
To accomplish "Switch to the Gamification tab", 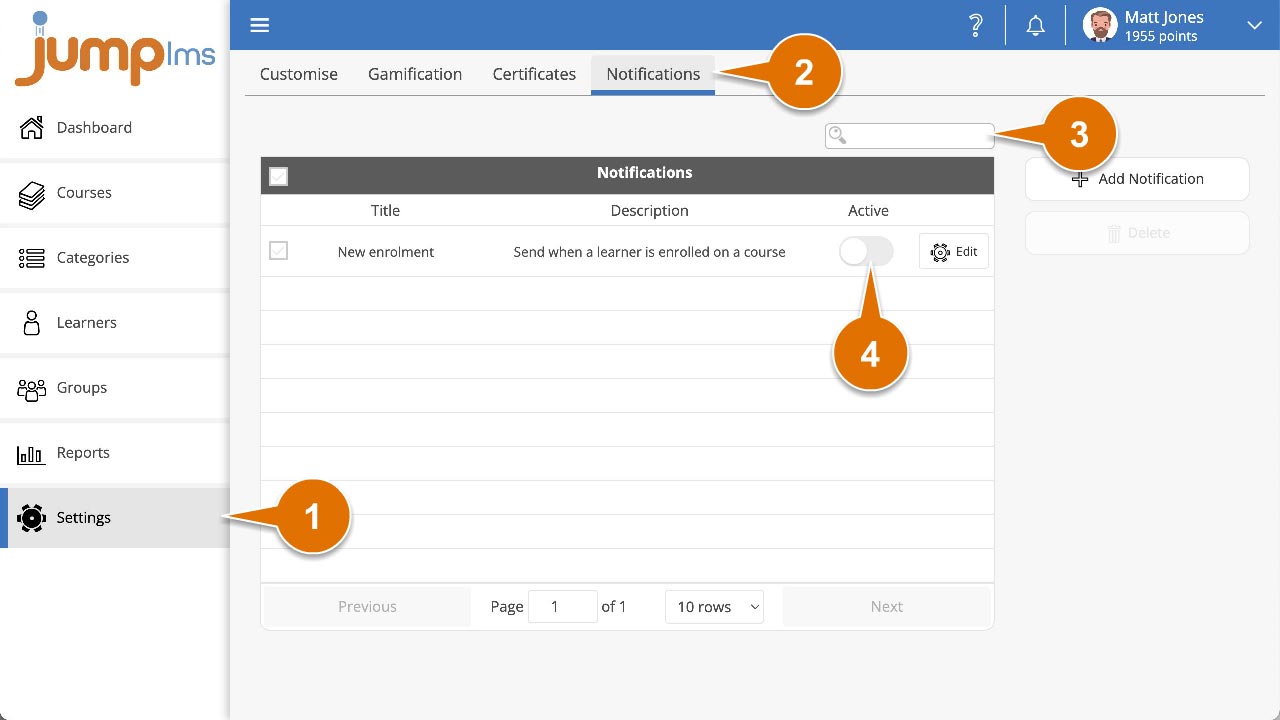I will [415, 74].
